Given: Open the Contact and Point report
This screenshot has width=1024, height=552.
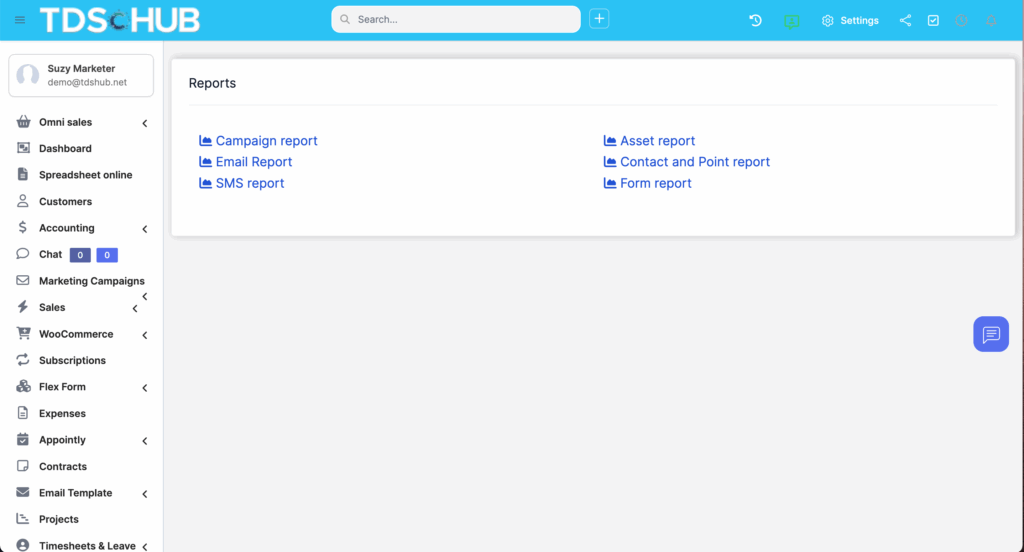Looking at the screenshot, I should point(694,162).
